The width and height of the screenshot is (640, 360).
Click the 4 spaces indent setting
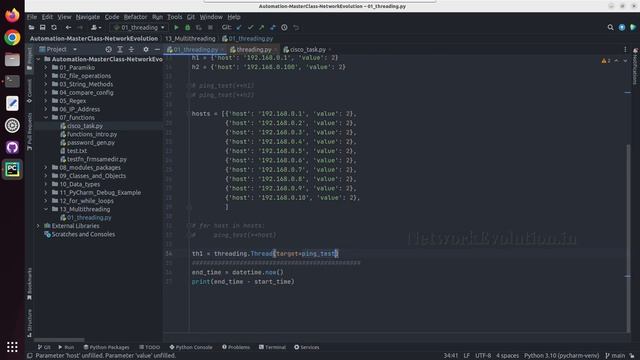tap(507, 356)
